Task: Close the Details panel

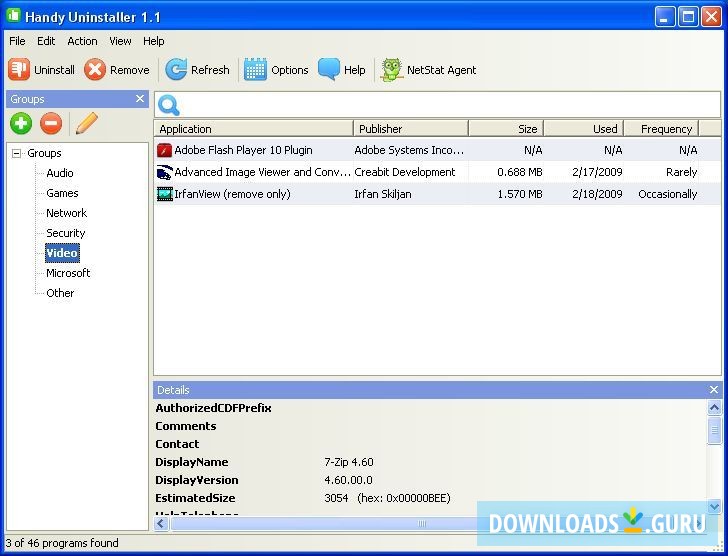Action: pyautogui.click(x=714, y=390)
